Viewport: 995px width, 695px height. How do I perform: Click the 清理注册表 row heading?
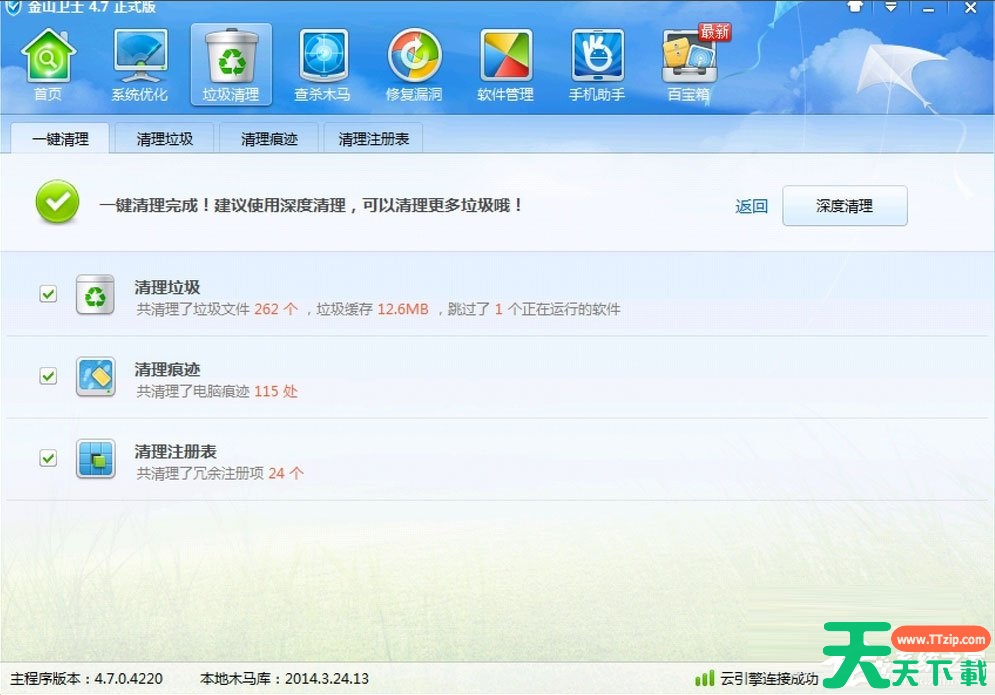click(x=176, y=451)
